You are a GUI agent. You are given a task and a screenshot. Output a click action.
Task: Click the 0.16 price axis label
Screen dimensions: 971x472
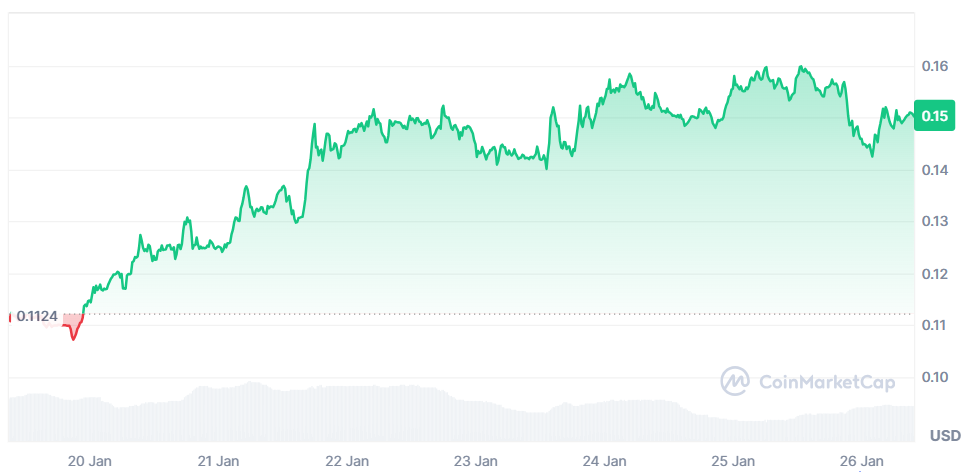tap(935, 66)
